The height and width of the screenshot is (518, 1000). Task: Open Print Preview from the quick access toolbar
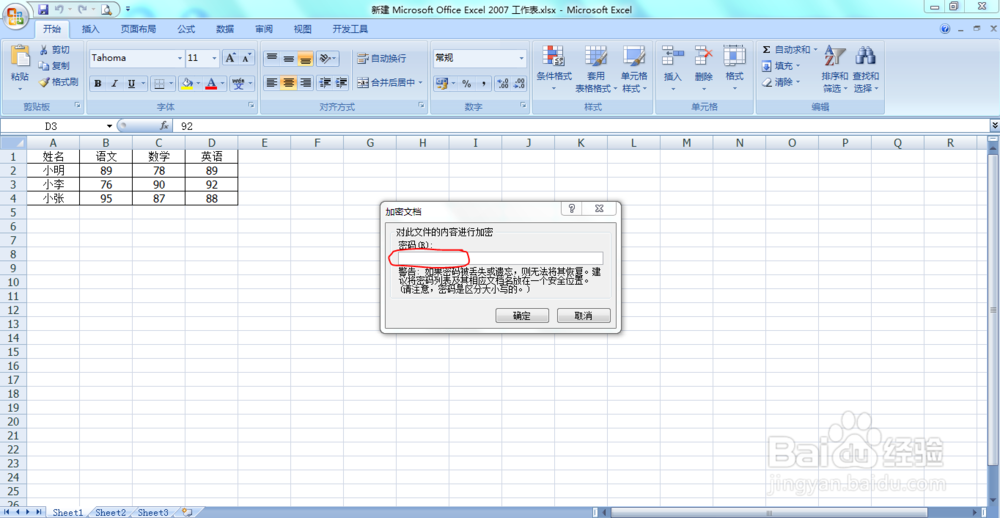[106, 10]
